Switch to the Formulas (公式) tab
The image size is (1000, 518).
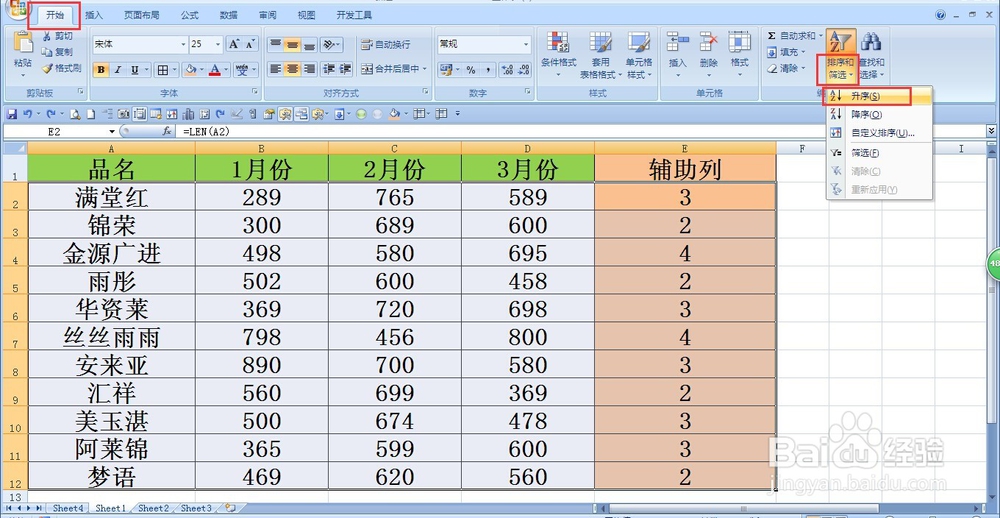pyautogui.click(x=189, y=15)
